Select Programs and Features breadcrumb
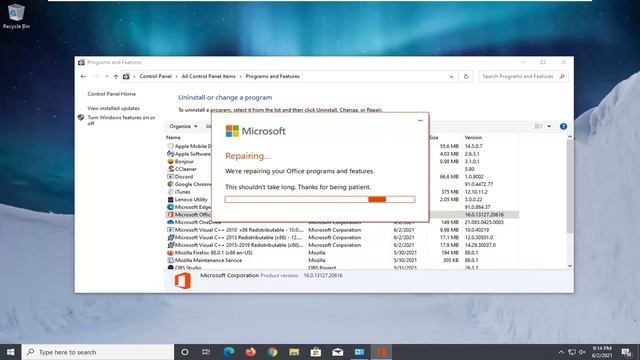This screenshot has width=640, height=360. pyautogui.click(x=273, y=76)
